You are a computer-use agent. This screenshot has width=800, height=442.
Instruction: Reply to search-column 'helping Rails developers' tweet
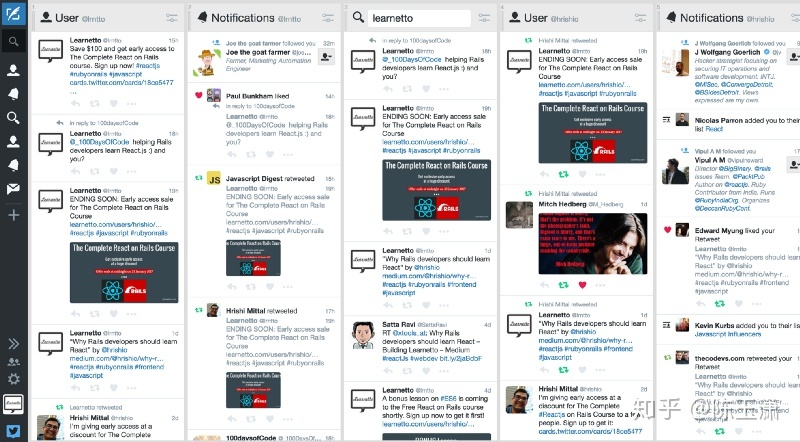[388, 89]
